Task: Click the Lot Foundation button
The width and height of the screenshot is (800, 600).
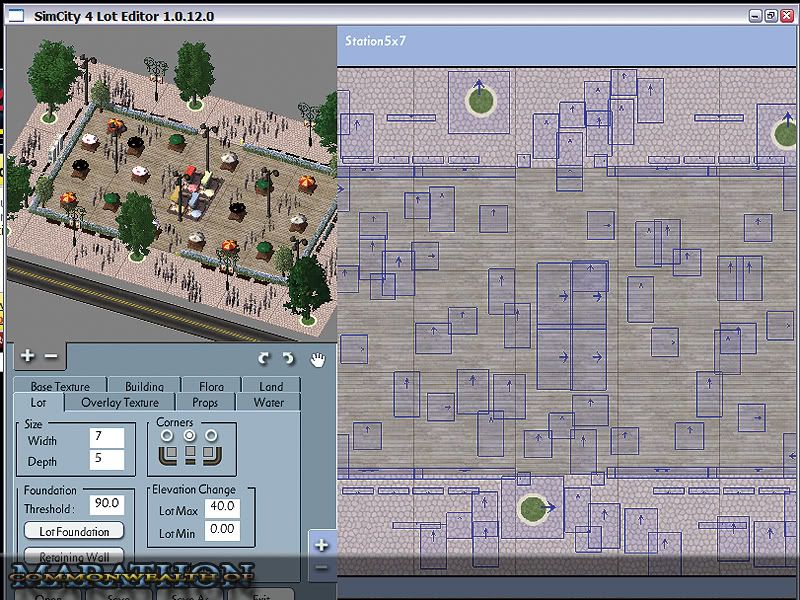Action: click(x=74, y=532)
